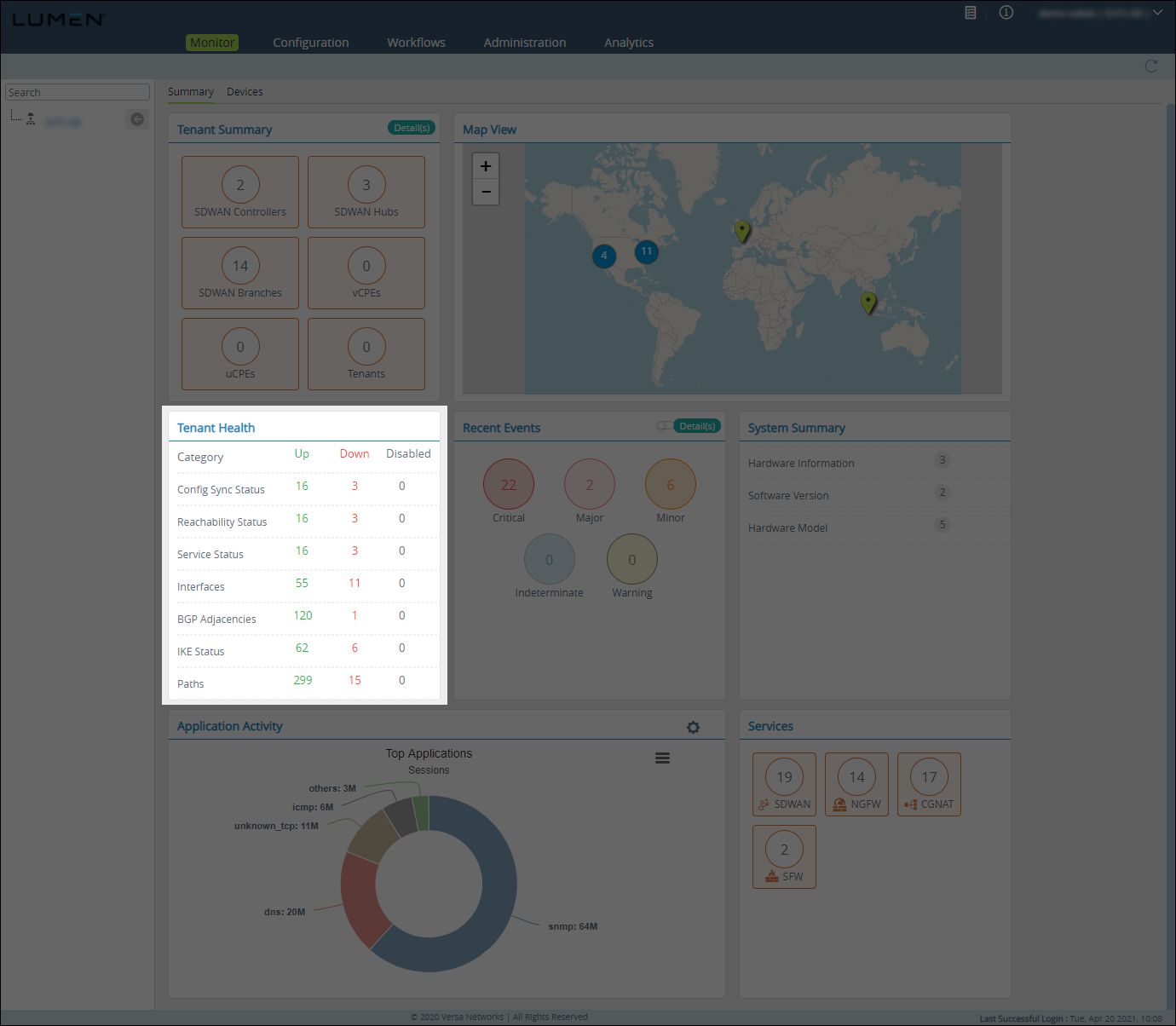Open the Analytics menu
This screenshot has height=1026, width=1176.
[628, 43]
